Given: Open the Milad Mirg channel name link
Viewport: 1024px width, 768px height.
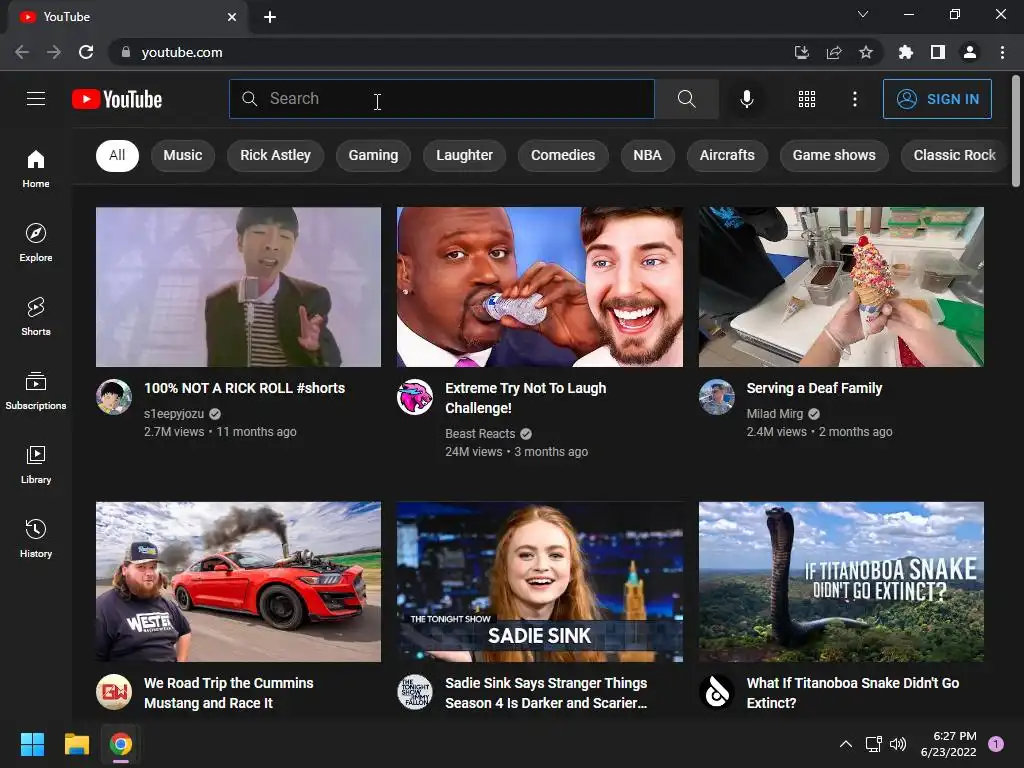Looking at the screenshot, I should tap(775, 413).
